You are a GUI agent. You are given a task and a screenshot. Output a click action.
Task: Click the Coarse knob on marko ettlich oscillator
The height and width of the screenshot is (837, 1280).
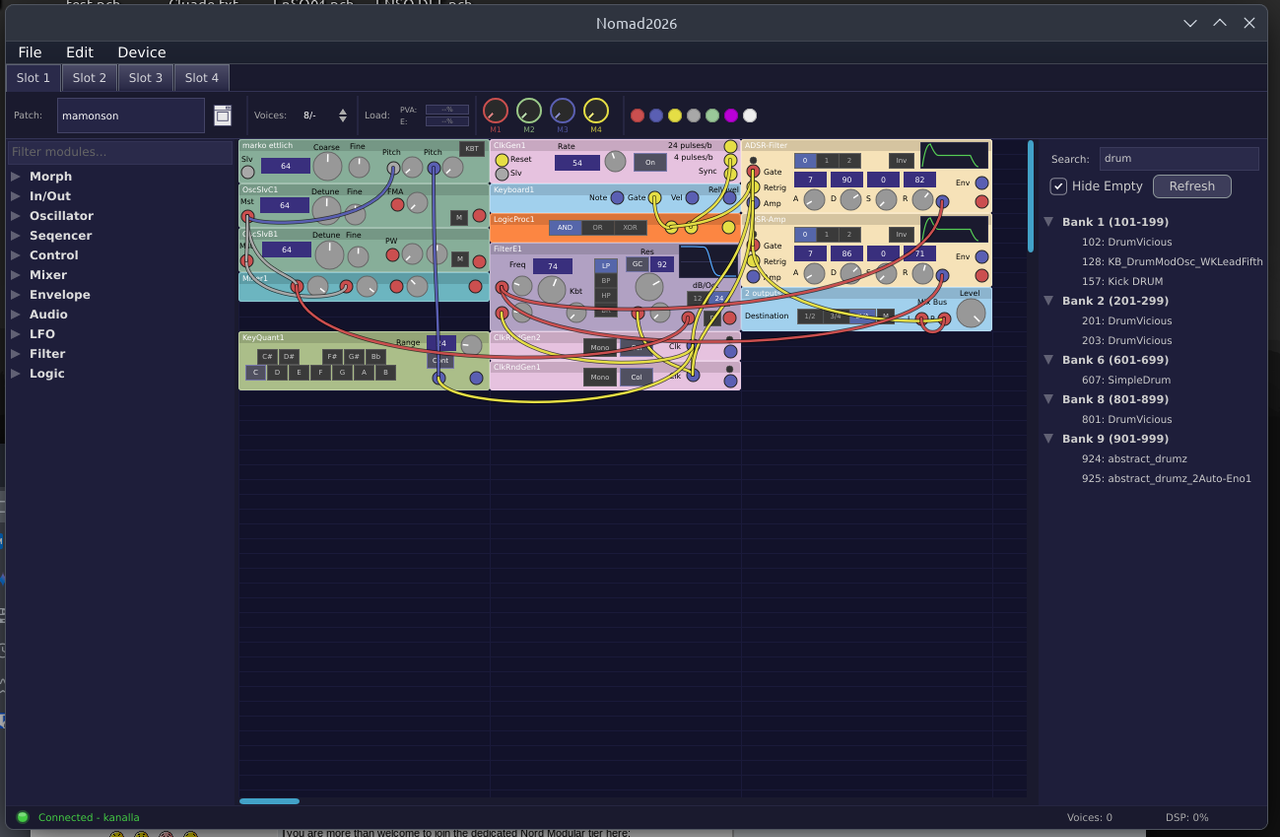click(x=327, y=166)
